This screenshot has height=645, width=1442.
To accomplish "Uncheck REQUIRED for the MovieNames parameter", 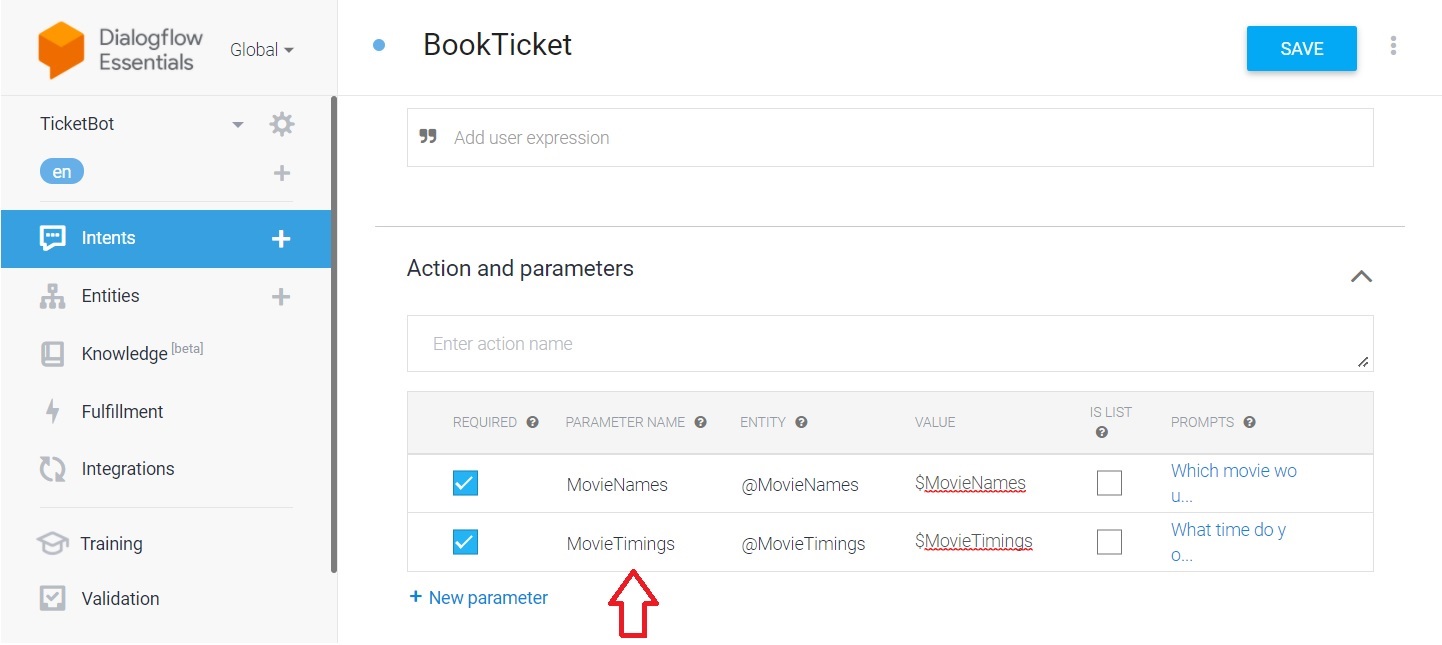I will (465, 483).
